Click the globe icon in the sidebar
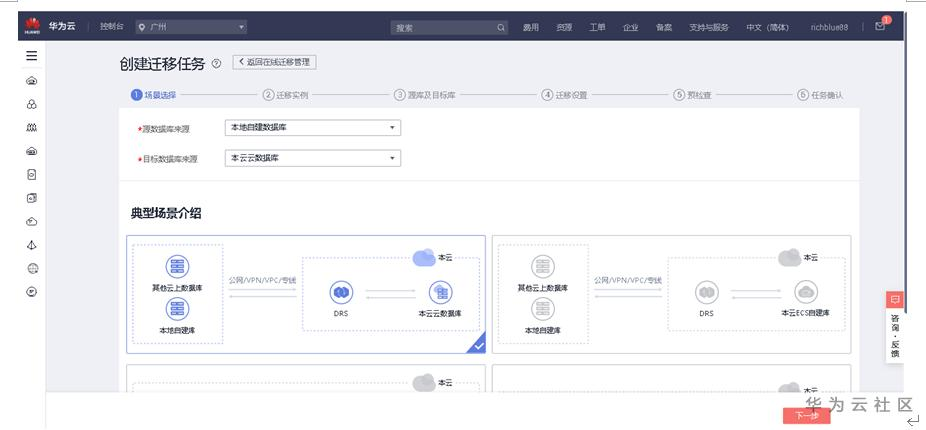The width and height of the screenshot is (926, 430). (x=32, y=269)
